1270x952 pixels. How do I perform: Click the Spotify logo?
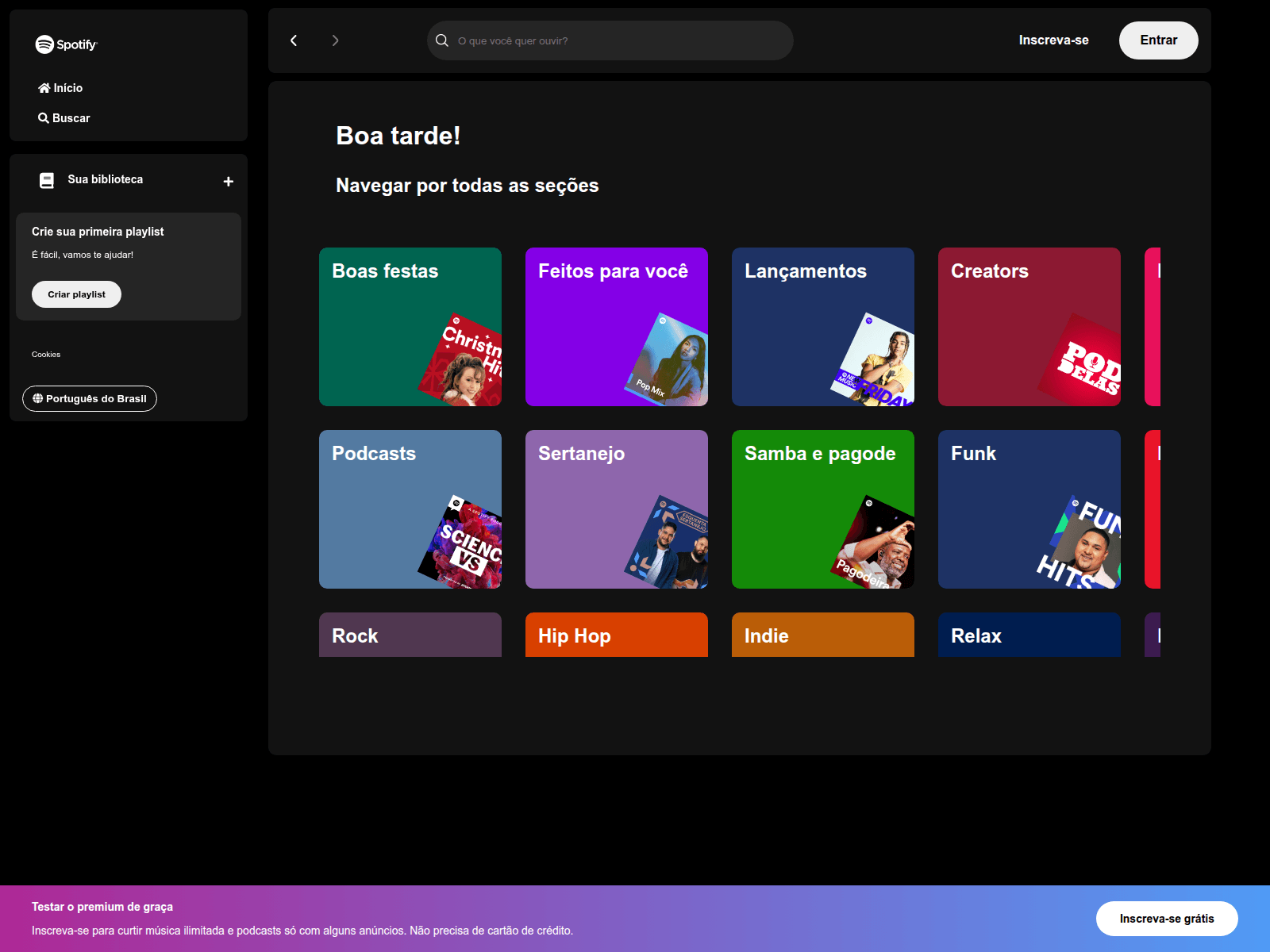point(67,45)
